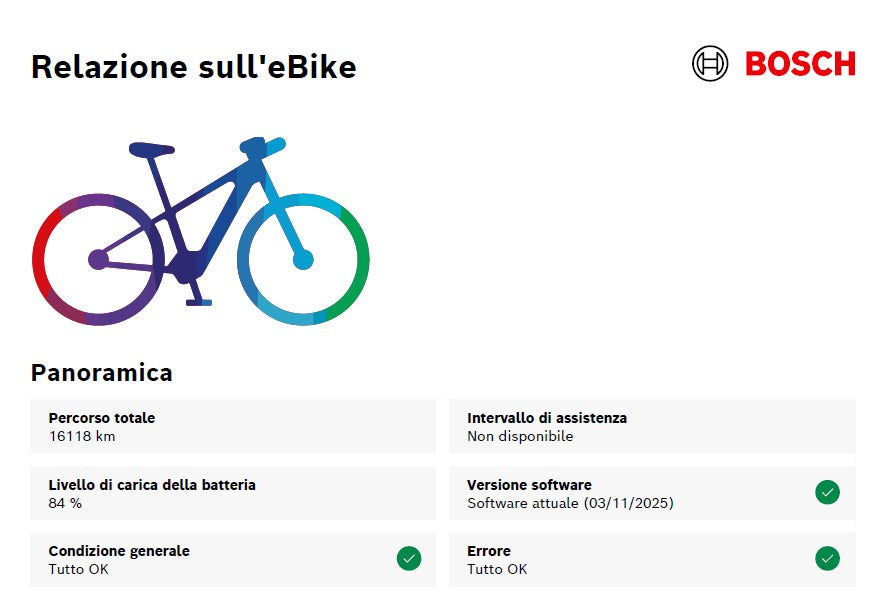
Task: Click the Relazione sull'eBike page title
Action: point(194,67)
